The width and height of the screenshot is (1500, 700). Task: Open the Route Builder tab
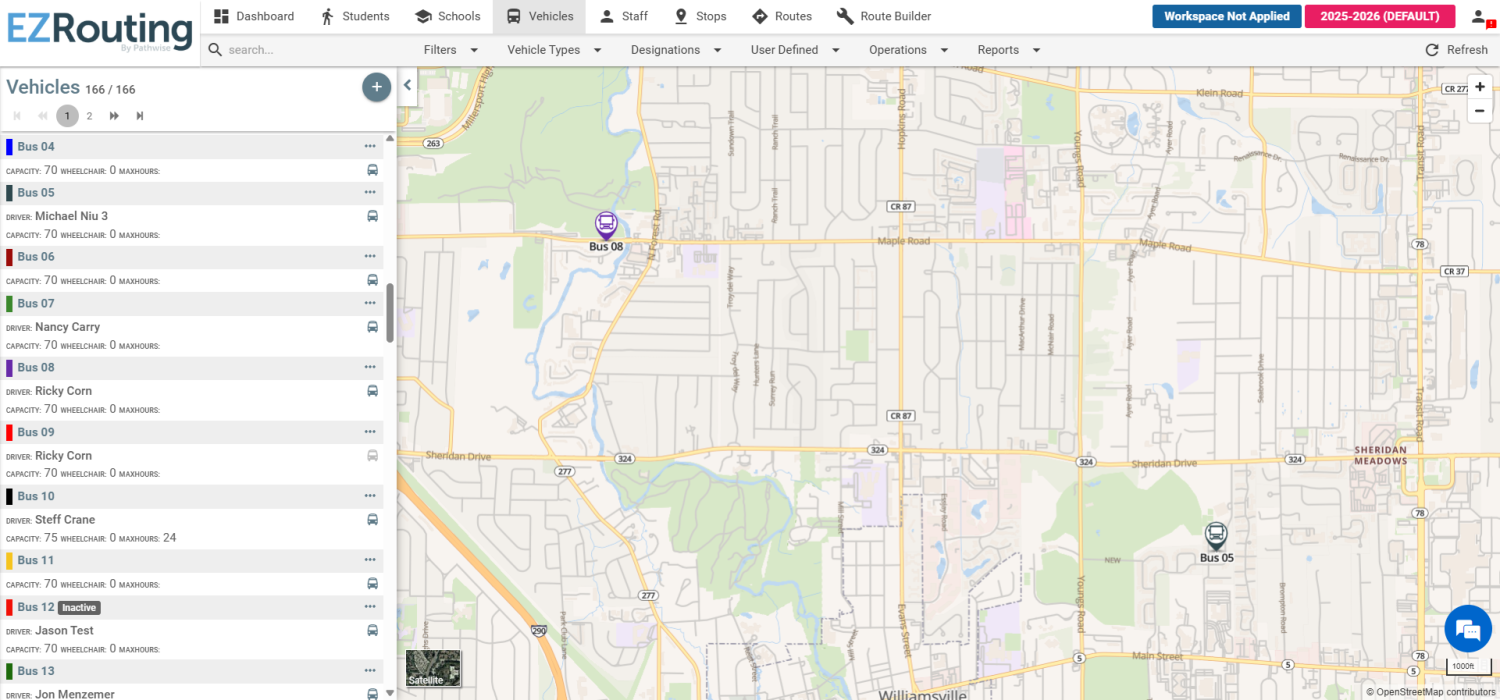pyautogui.click(x=883, y=16)
